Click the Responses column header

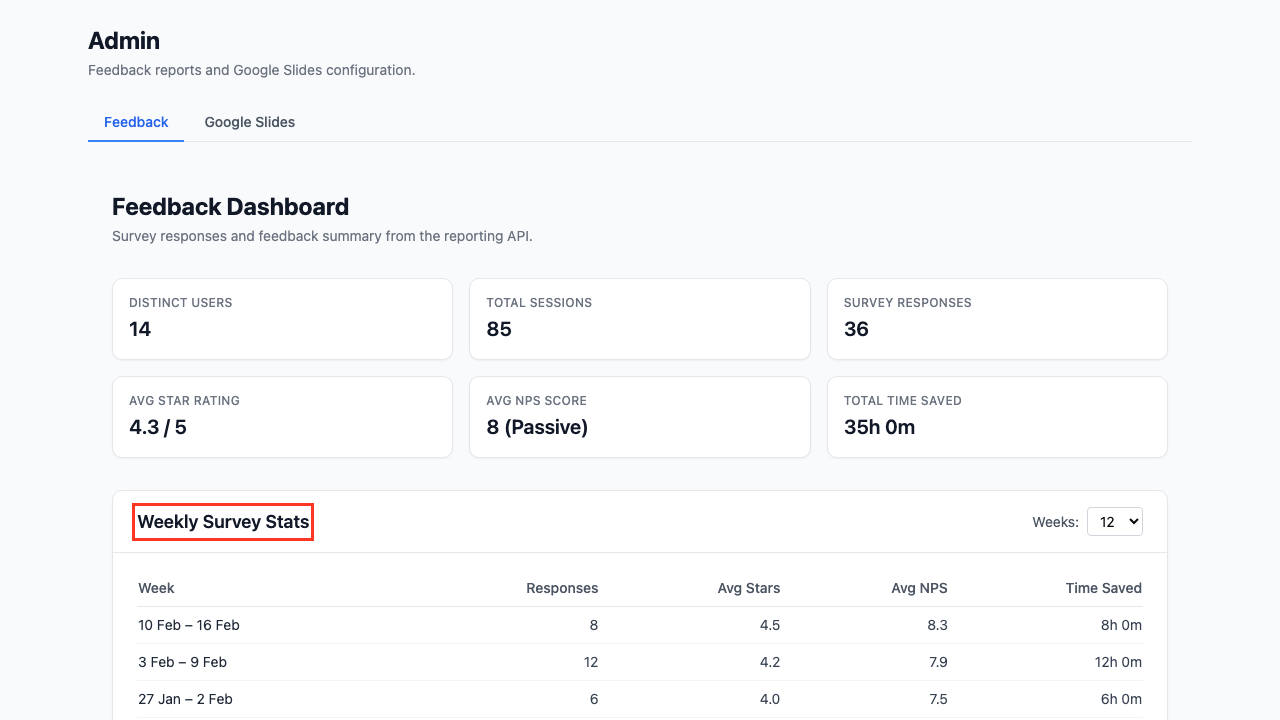(x=562, y=588)
